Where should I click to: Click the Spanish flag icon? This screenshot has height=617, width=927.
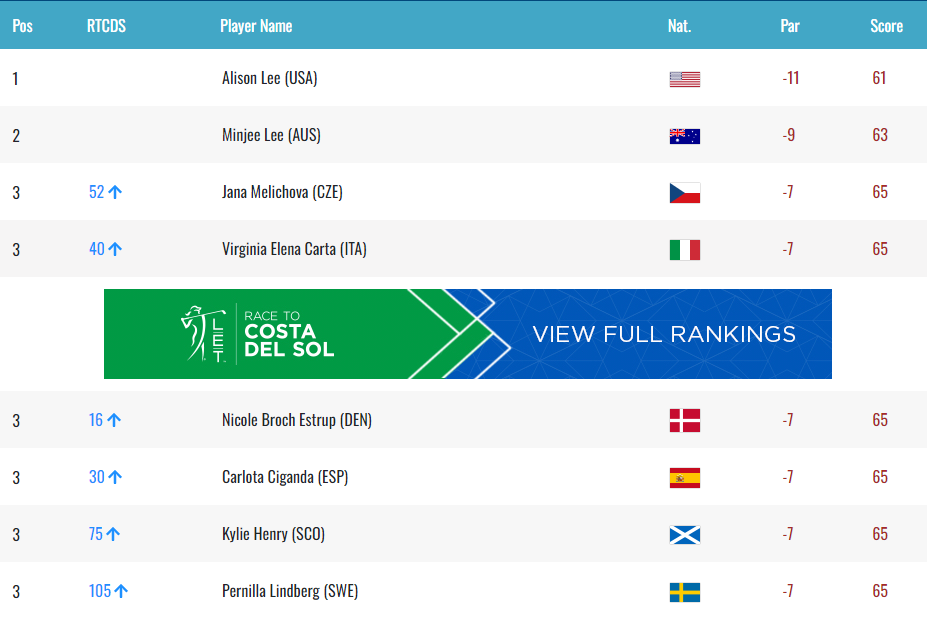pos(684,477)
